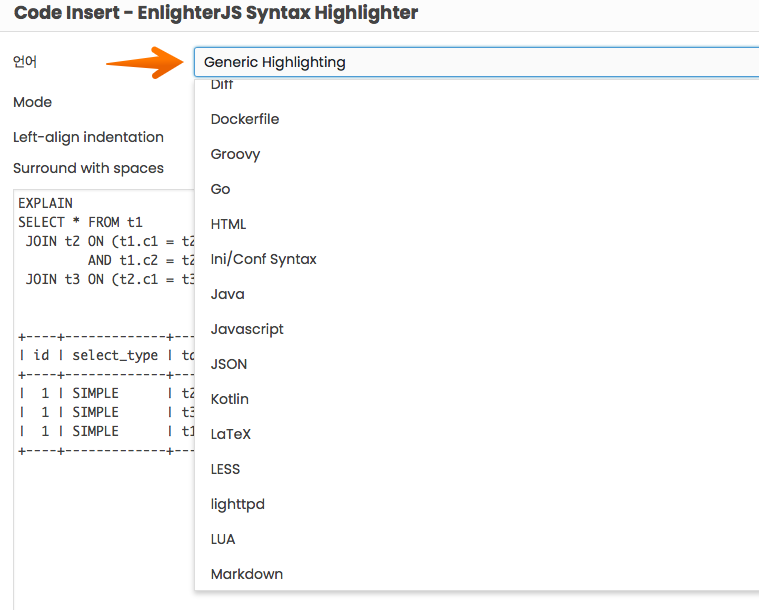The width and height of the screenshot is (759, 610).
Task: Click the '언어' language label
Action: 25,61
